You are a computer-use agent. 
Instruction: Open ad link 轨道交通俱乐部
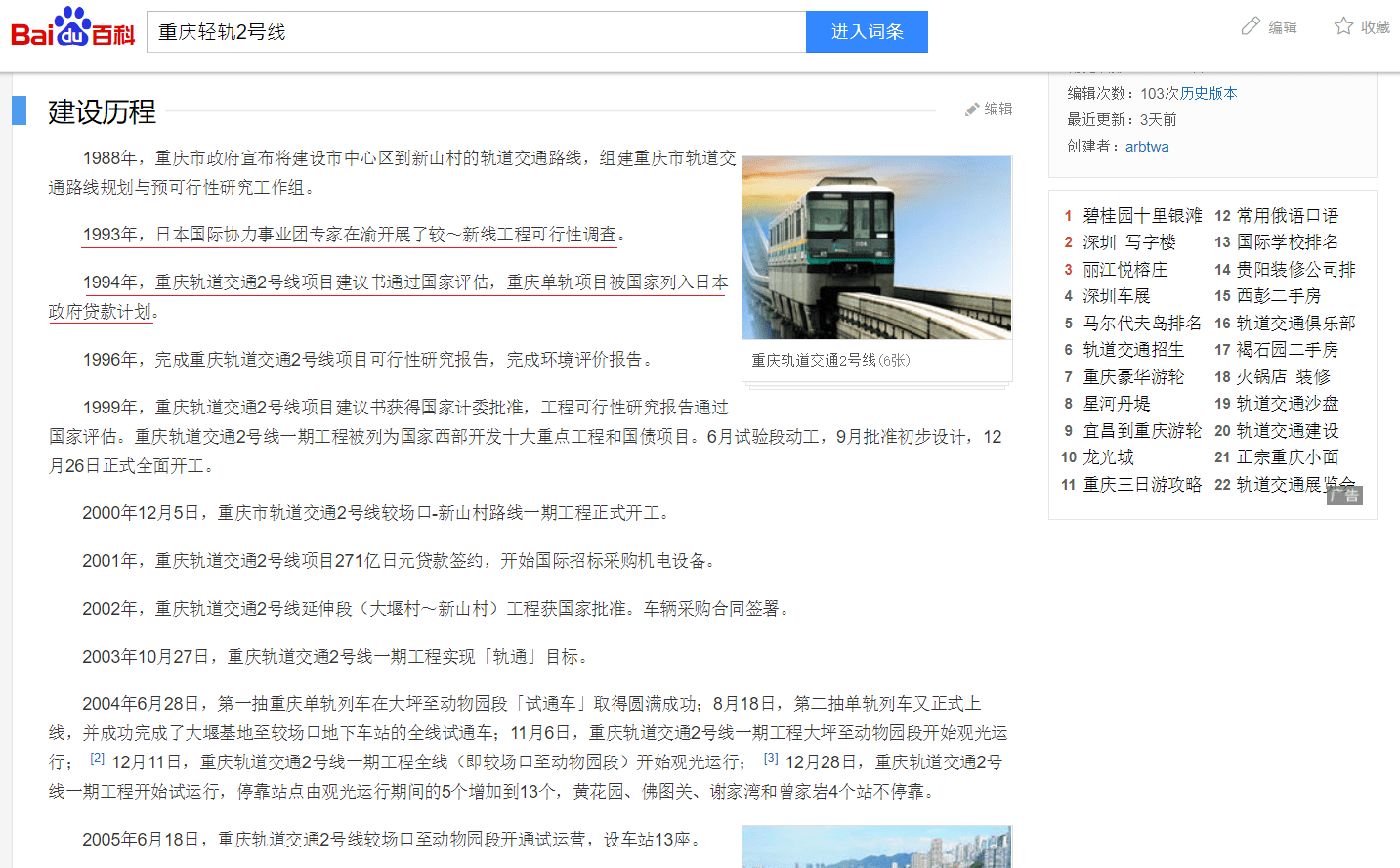[x=1296, y=323]
